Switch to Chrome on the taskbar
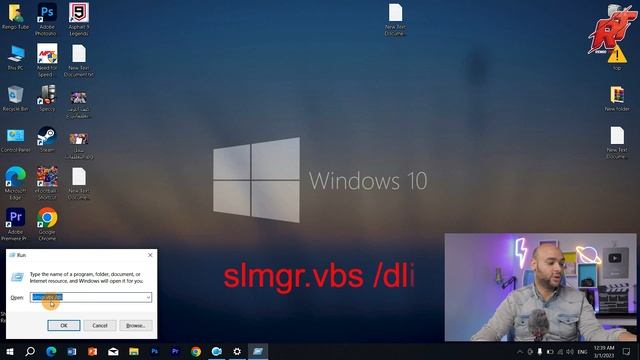Viewport: 640px width, 360px height. [196, 351]
